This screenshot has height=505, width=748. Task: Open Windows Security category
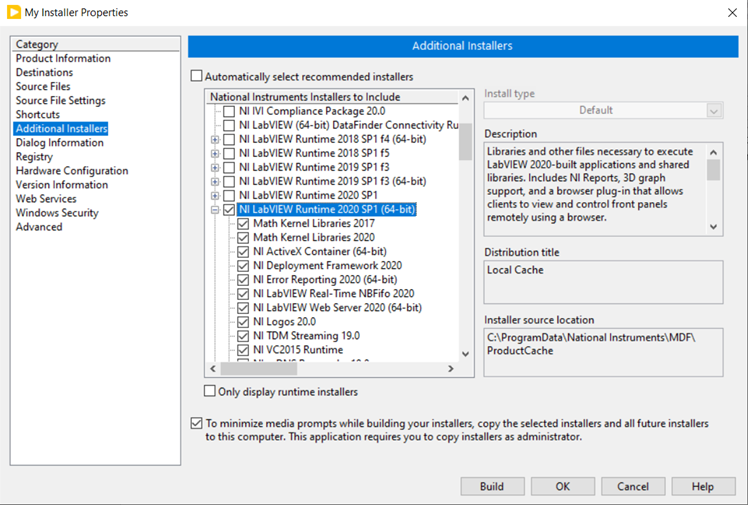coord(57,213)
